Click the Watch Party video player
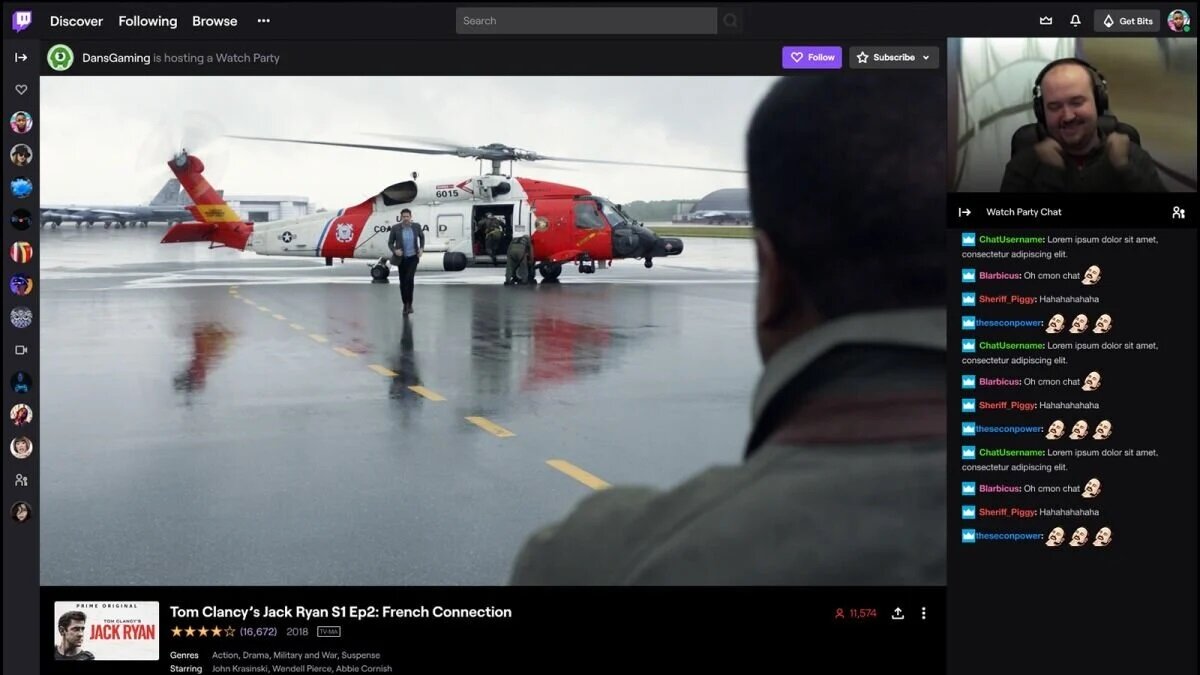The height and width of the screenshot is (675, 1200). 493,331
